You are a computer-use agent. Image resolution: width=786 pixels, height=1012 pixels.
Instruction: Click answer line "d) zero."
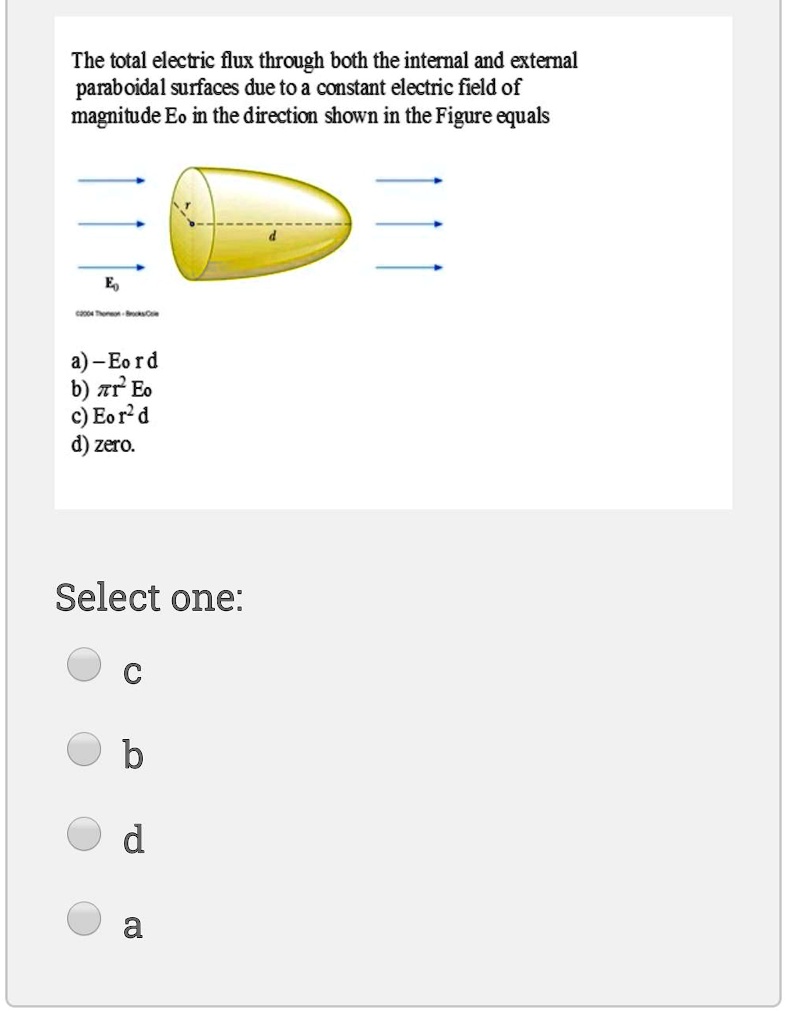coord(103,445)
